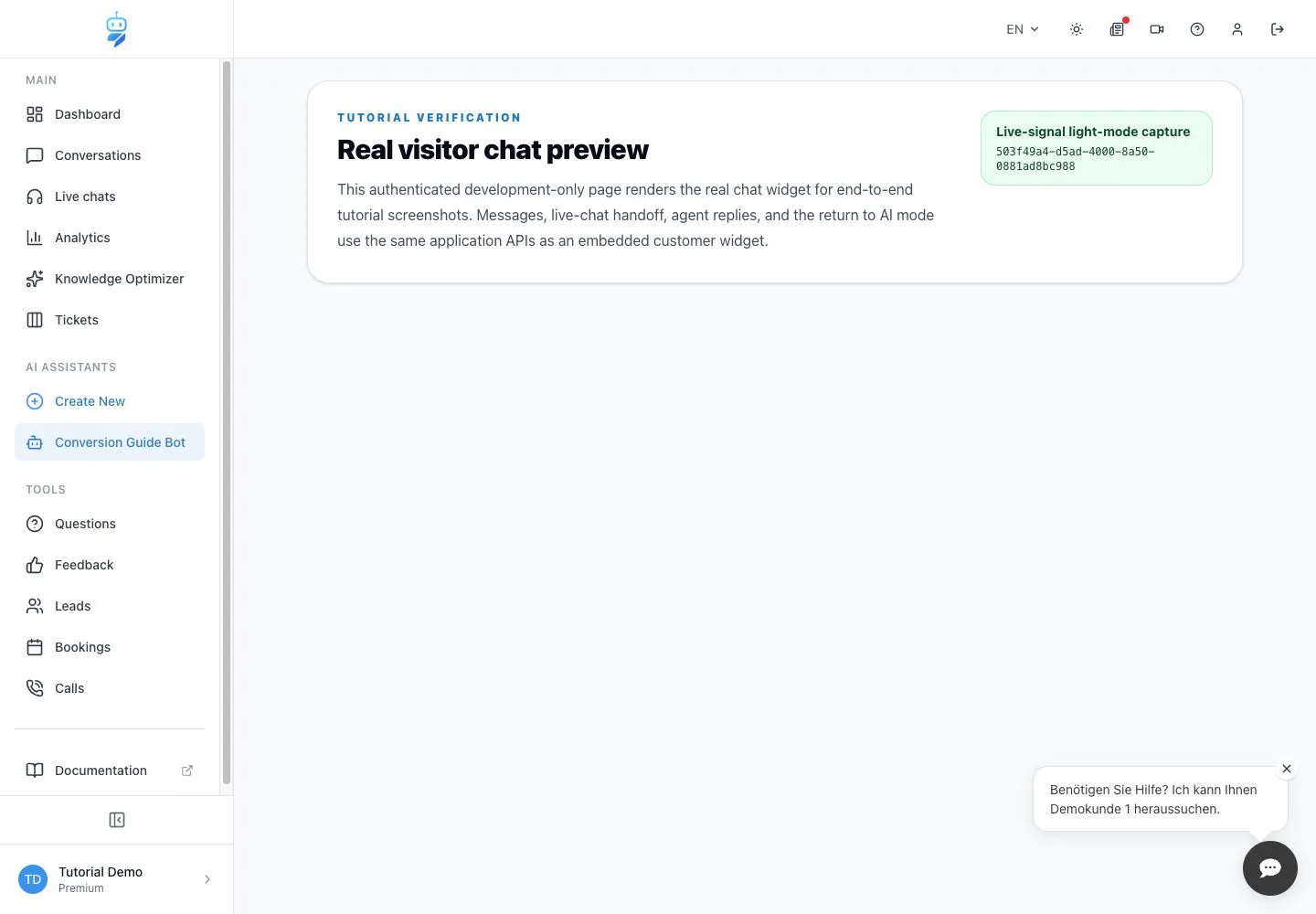Click the Questions circle icon

tap(35, 524)
